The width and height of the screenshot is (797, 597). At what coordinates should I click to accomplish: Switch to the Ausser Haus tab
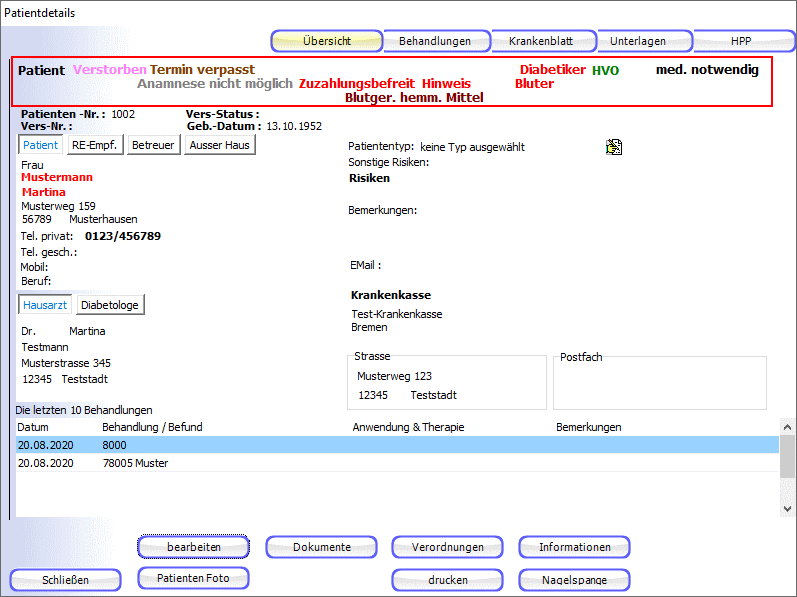tap(219, 145)
